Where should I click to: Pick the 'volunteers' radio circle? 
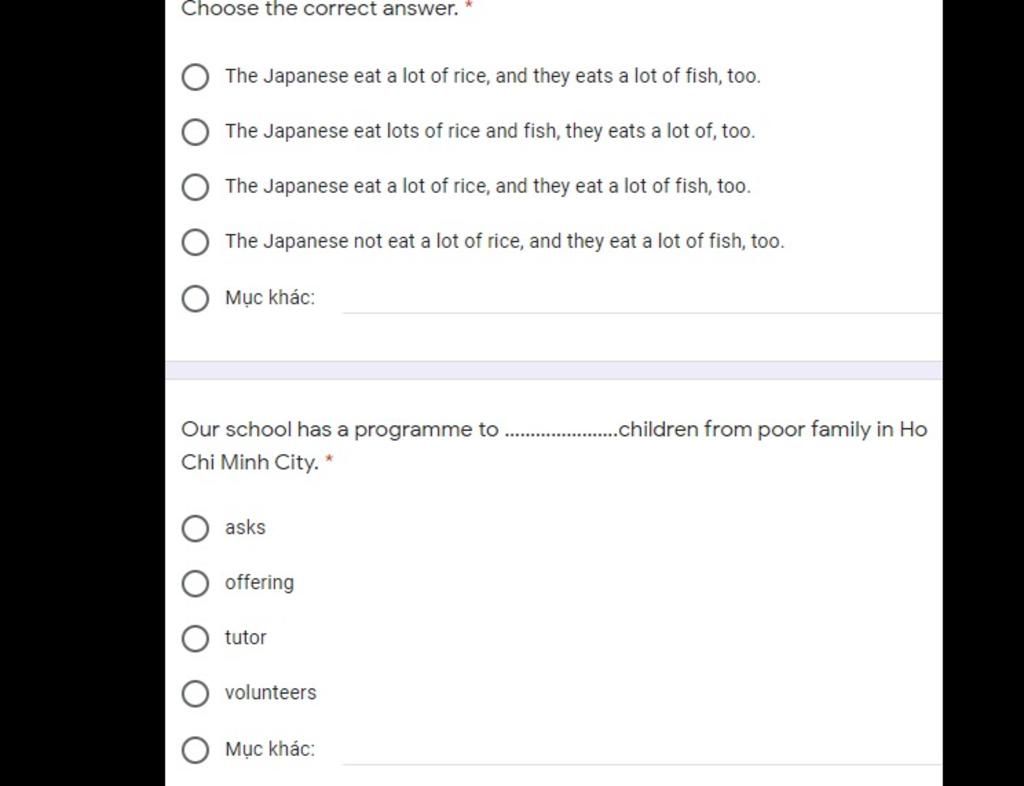(195, 693)
